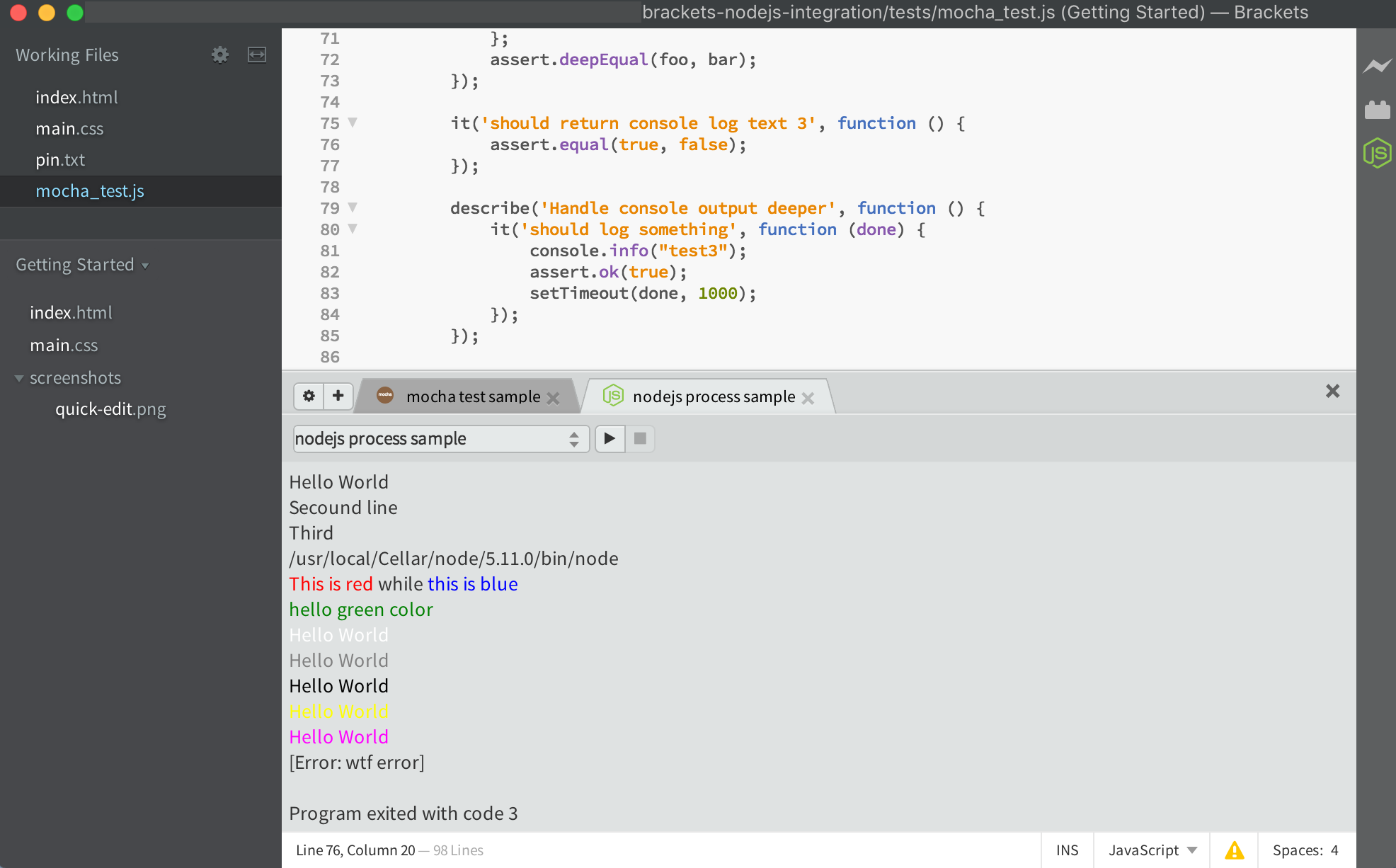Click the yellow warning lint icon
Image resolution: width=1396 pixels, height=868 pixels.
pyautogui.click(x=1234, y=850)
